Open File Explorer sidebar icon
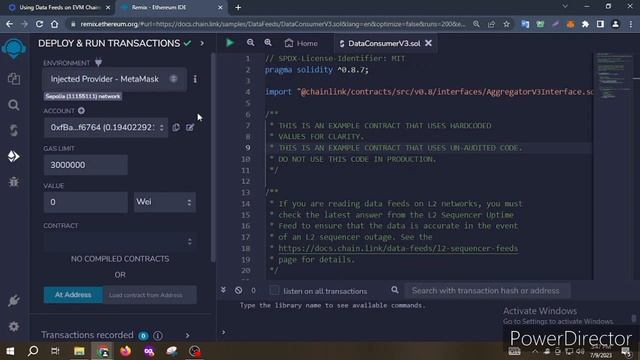 (14, 79)
